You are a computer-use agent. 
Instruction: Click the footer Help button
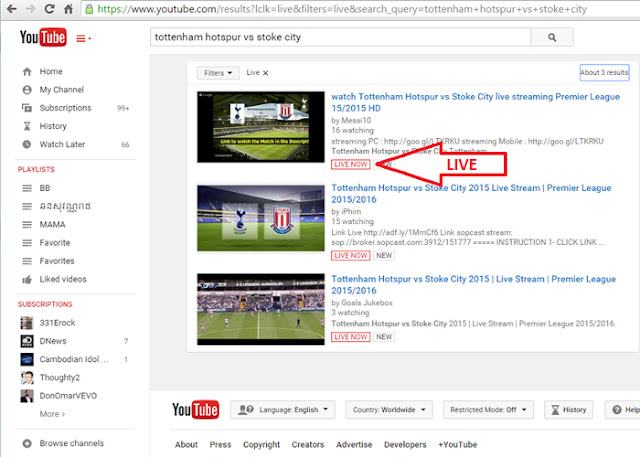point(624,410)
